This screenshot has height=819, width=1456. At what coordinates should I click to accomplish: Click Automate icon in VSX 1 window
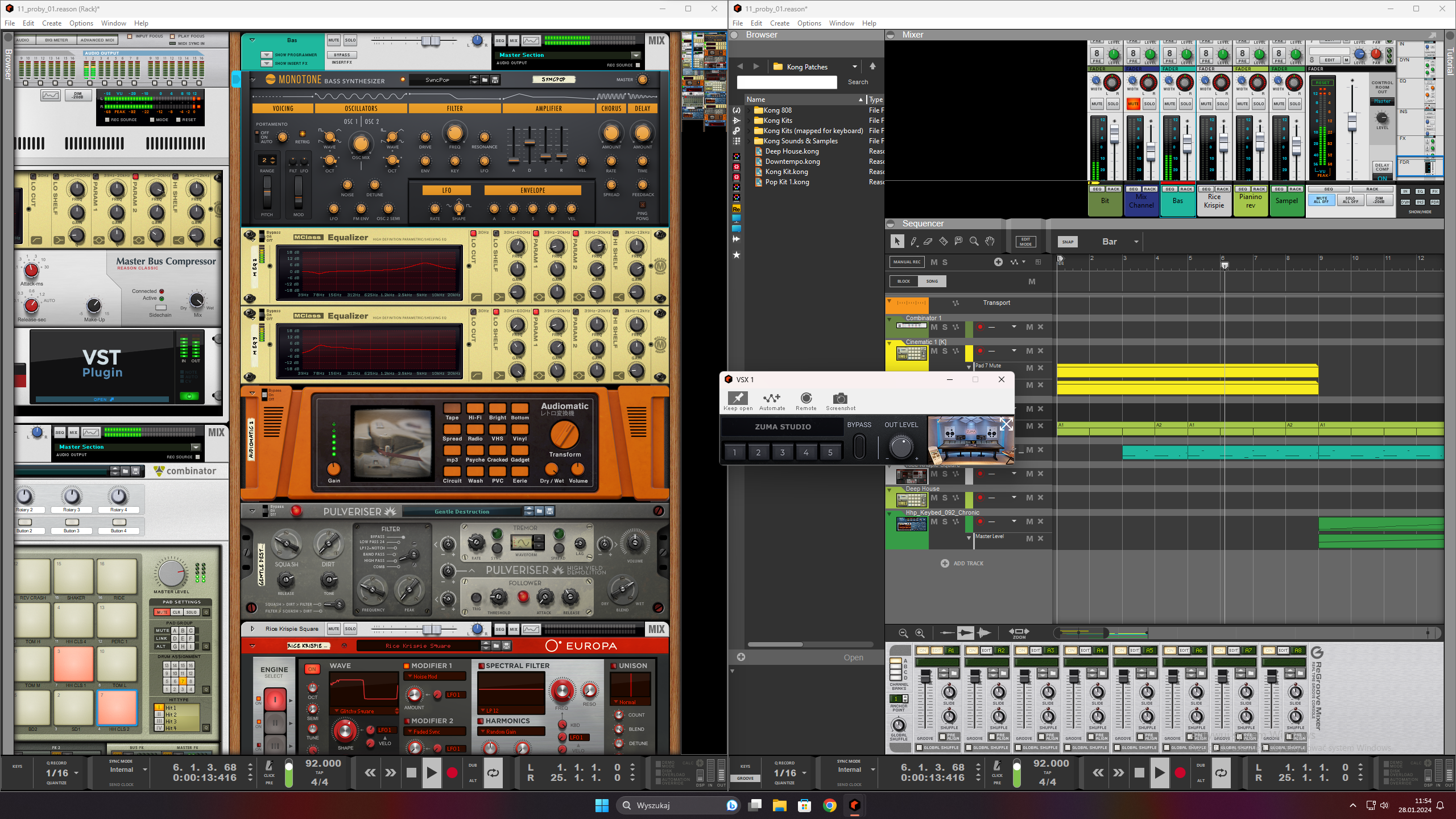pyautogui.click(x=772, y=398)
